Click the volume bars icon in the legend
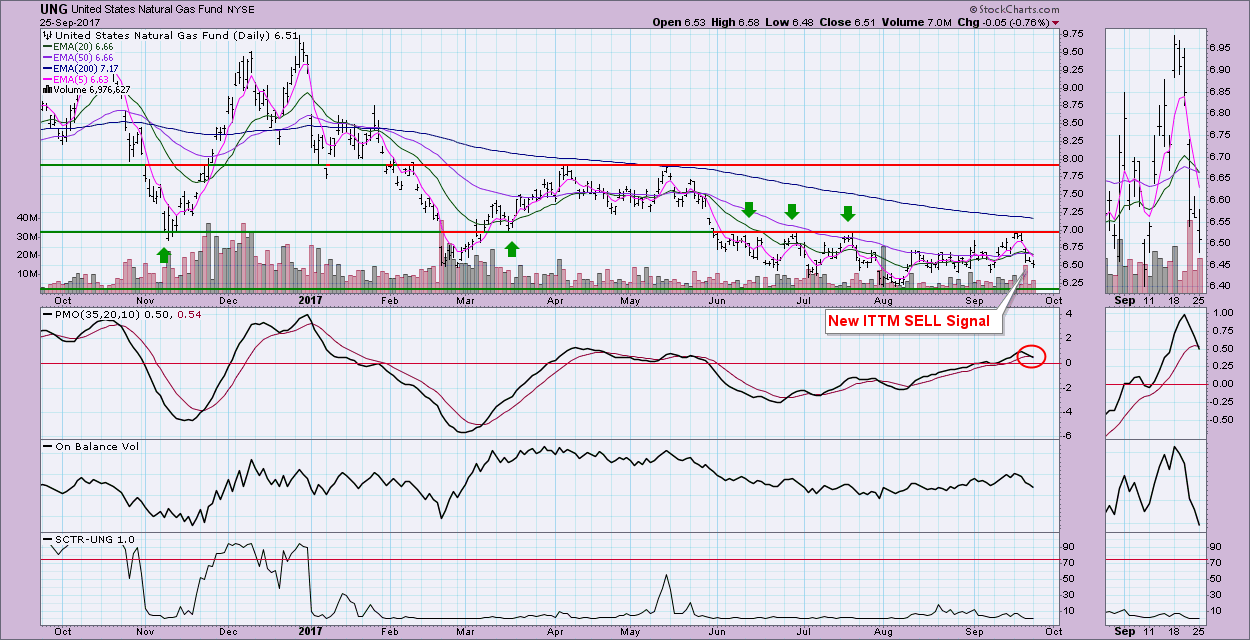The height and width of the screenshot is (640, 1250). pos(46,90)
